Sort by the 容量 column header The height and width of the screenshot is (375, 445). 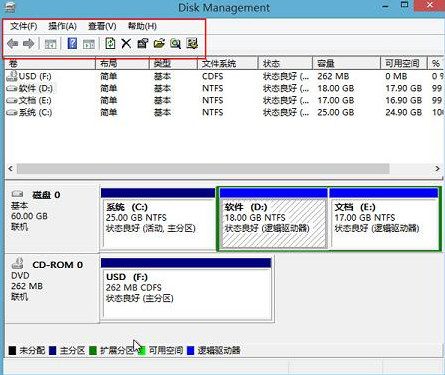347,63
